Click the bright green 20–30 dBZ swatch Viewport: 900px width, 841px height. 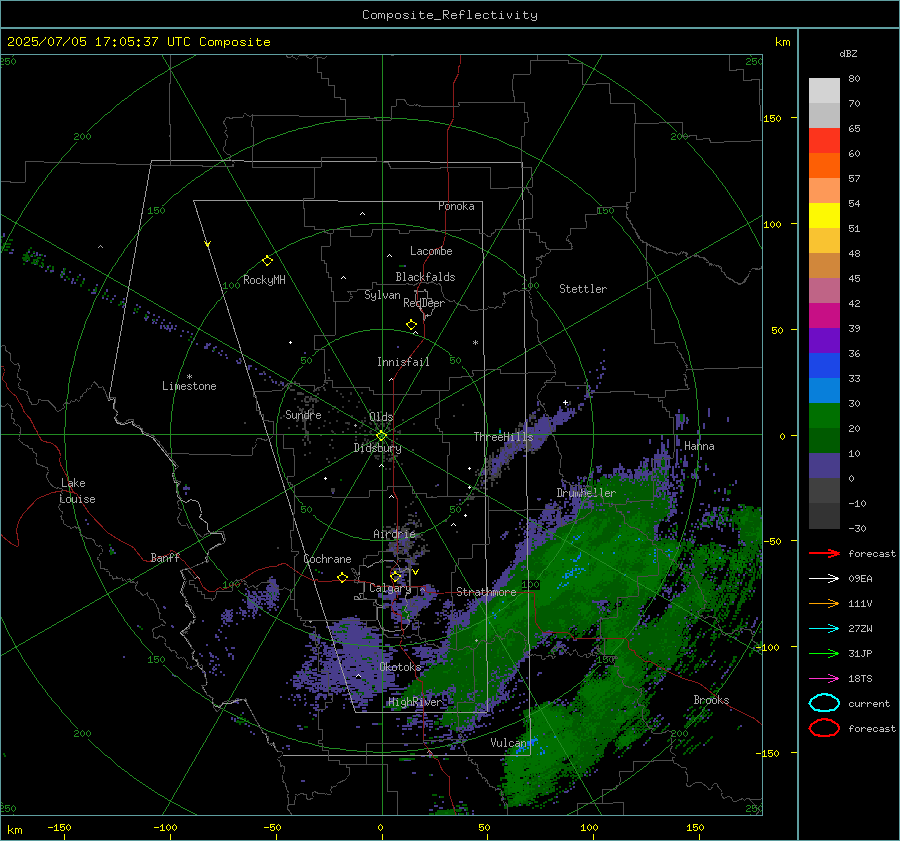pos(824,415)
